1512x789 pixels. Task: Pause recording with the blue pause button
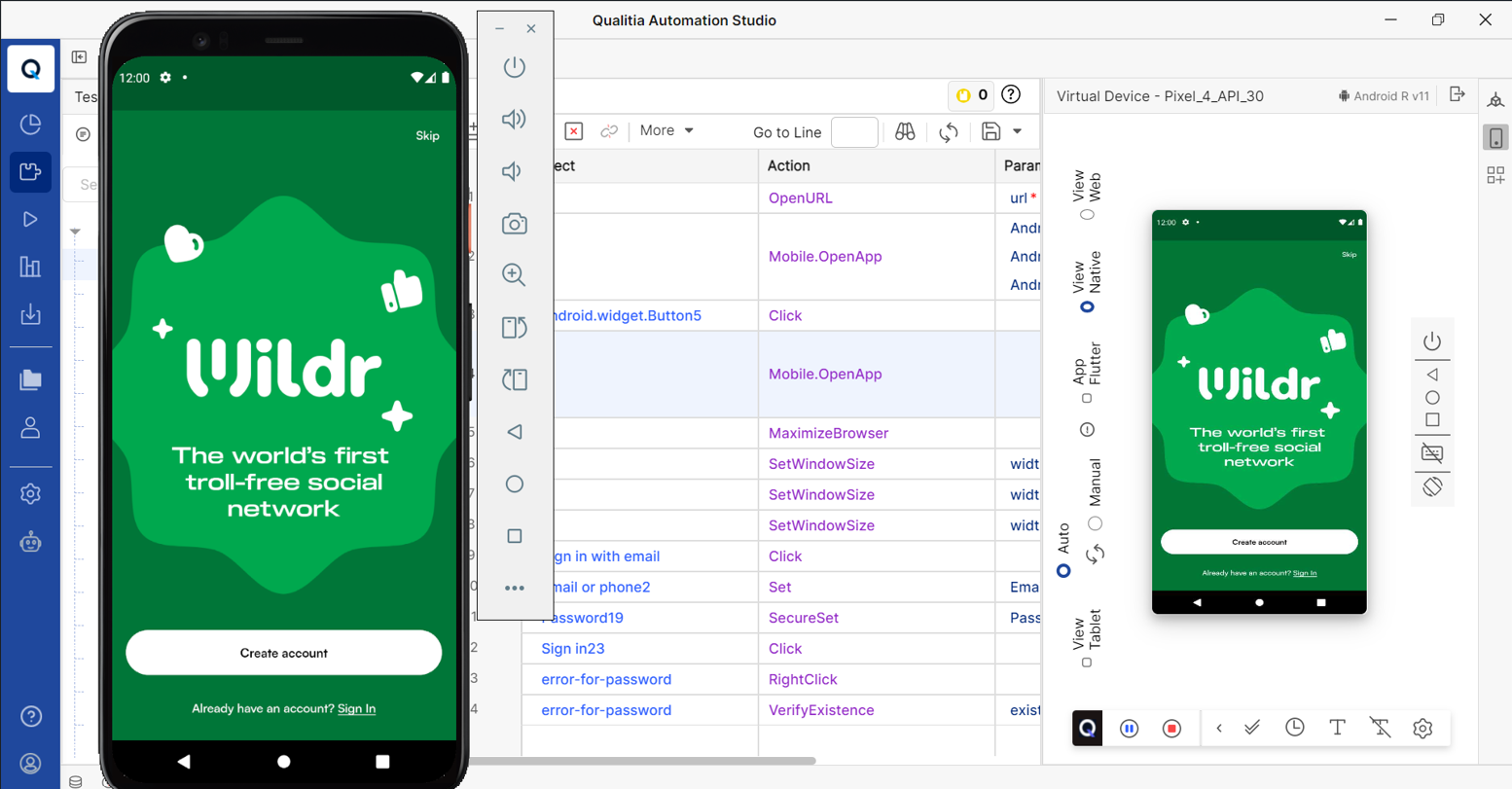pos(1130,728)
